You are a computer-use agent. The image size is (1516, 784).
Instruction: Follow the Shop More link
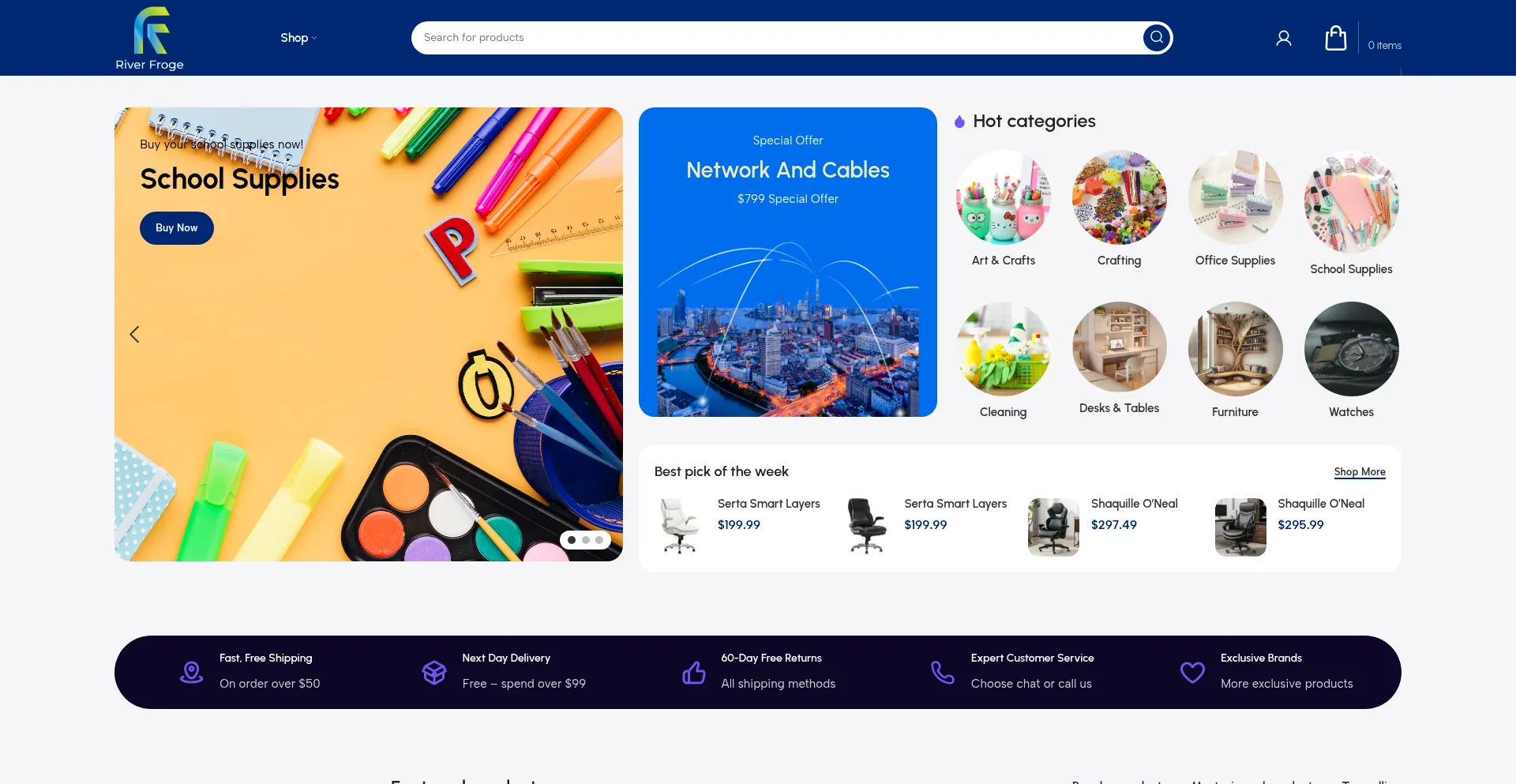[x=1360, y=471]
